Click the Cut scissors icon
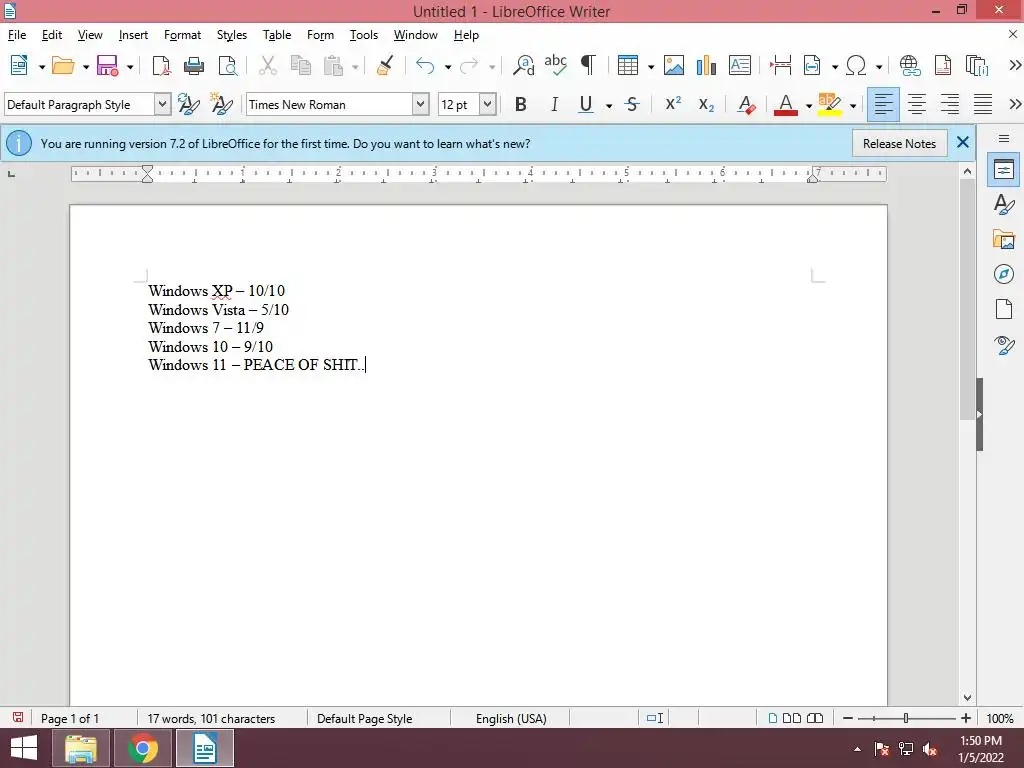The image size is (1024, 768). (x=268, y=66)
